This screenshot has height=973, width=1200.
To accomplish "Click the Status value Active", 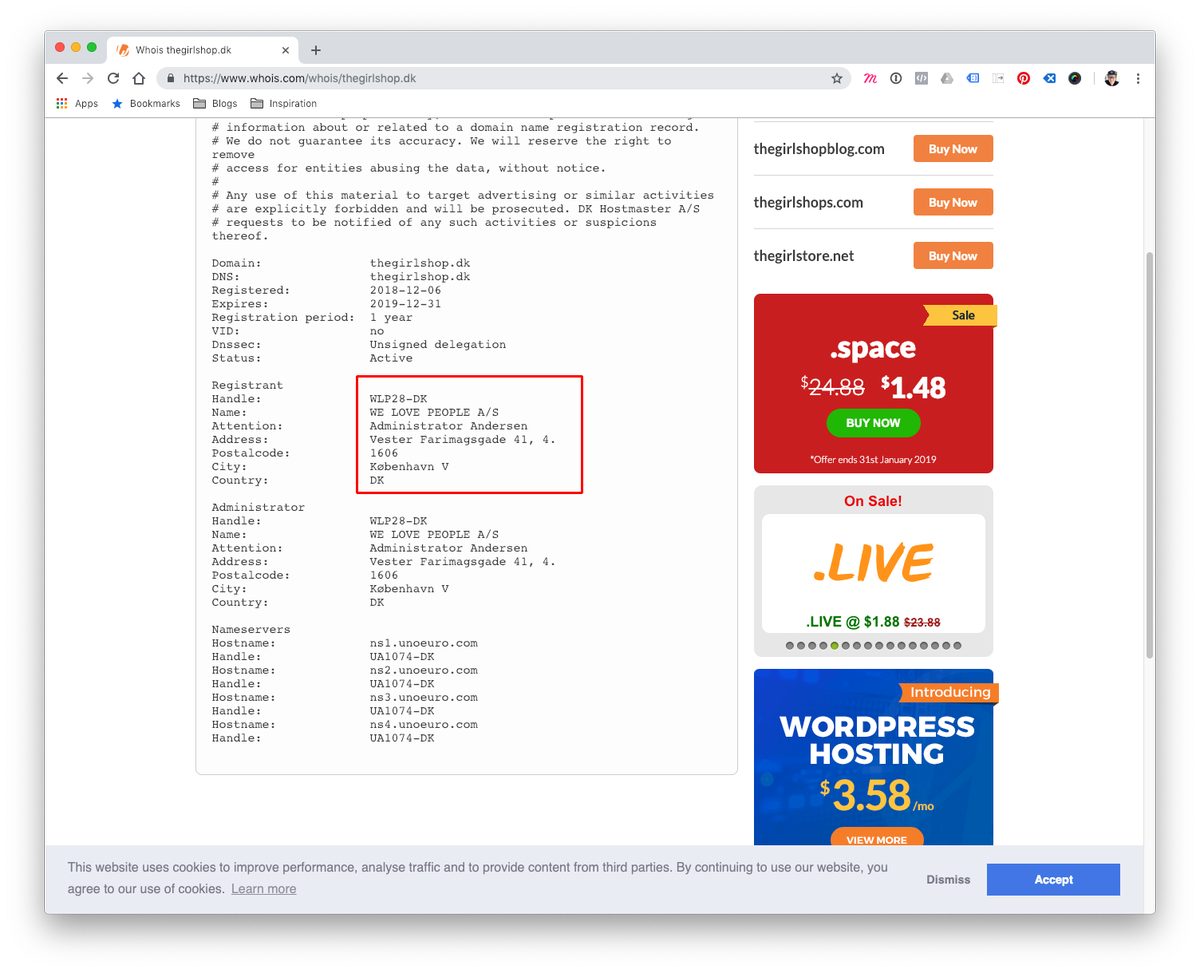I will (x=391, y=358).
